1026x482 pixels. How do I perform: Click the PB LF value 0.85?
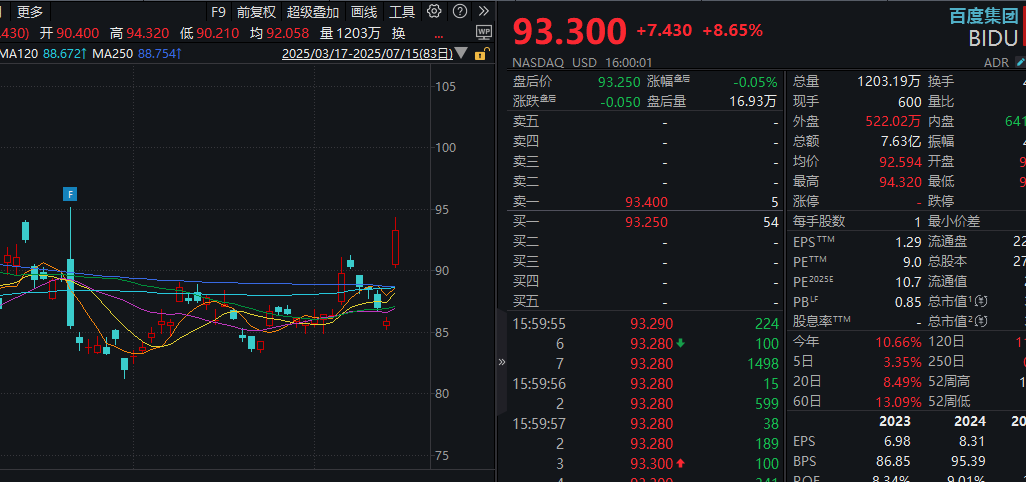[x=908, y=302]
